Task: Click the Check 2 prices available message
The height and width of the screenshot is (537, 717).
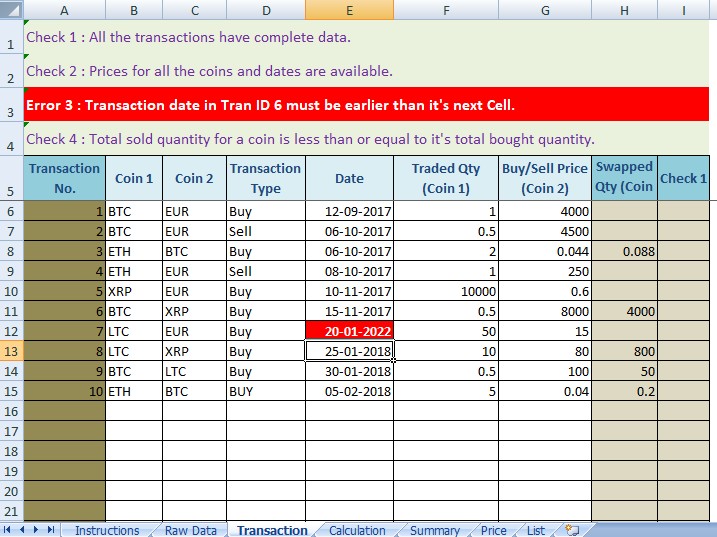Action: click(x=366, y=71)
